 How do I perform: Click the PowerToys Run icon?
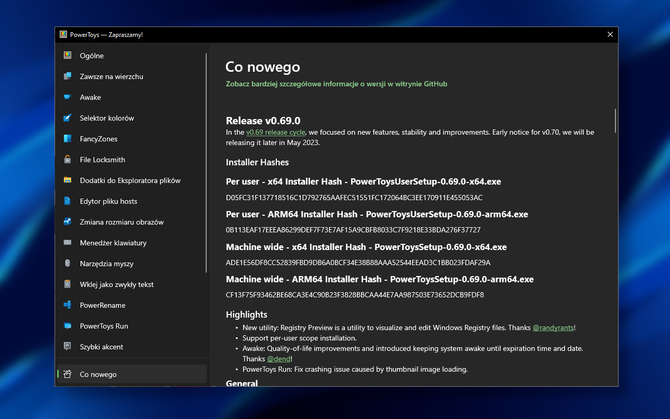pyautogui.click(x=67, y=326)
